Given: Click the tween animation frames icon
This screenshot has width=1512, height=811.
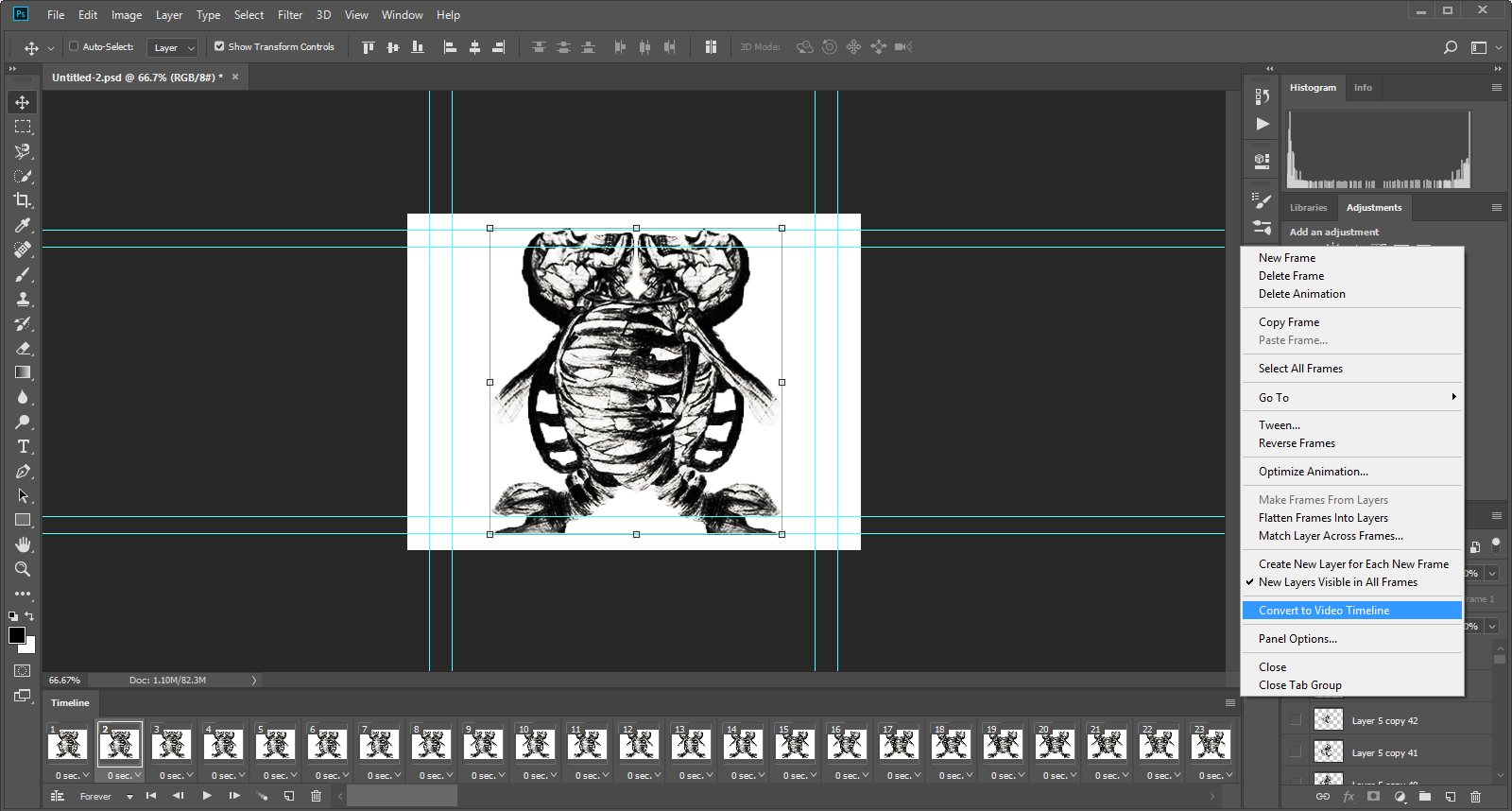Looking at the screenshot, I should (x=262, y=796).
